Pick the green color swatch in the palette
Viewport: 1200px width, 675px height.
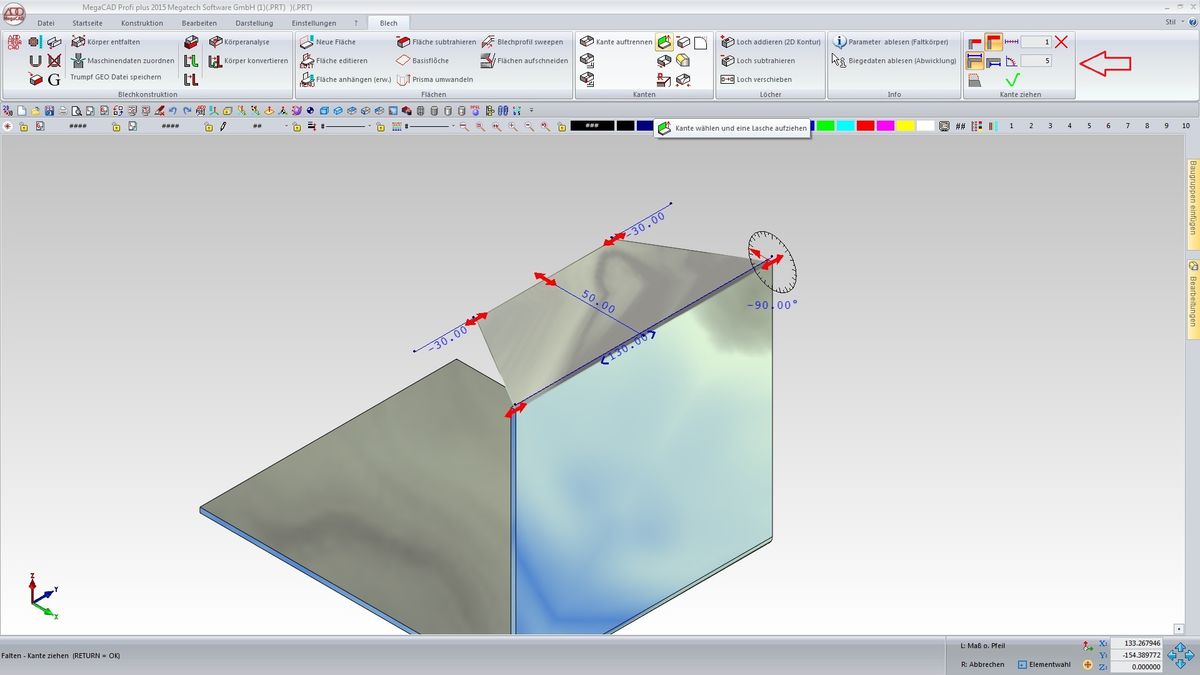click(825, 126)
